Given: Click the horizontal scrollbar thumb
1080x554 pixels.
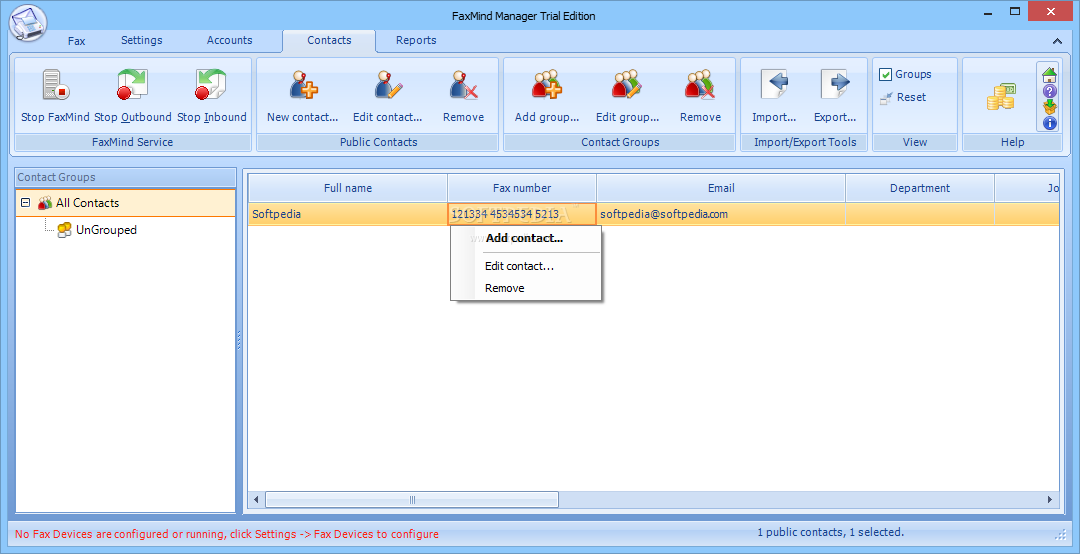Looking at the screenshot, I should tap(412, 500).
